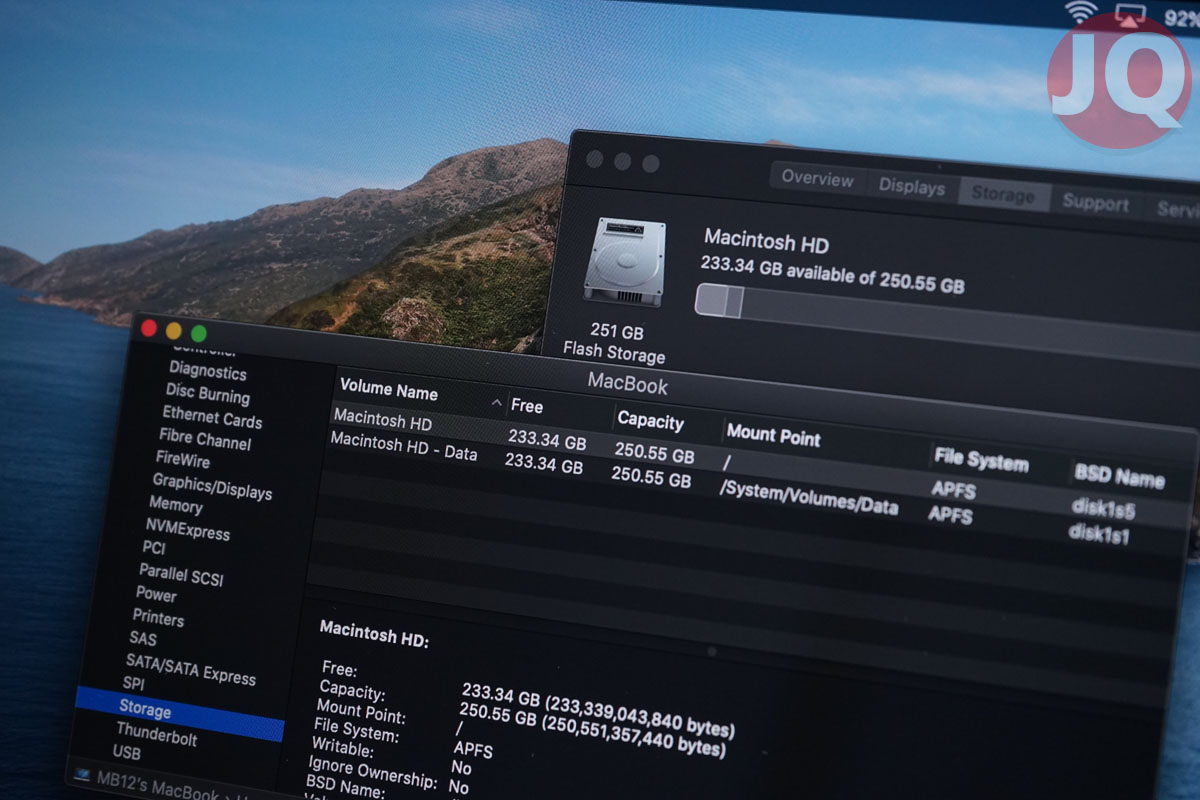Select SPI in the sidebar
This screenshot has width=1200, height=800.
(133, 683)
